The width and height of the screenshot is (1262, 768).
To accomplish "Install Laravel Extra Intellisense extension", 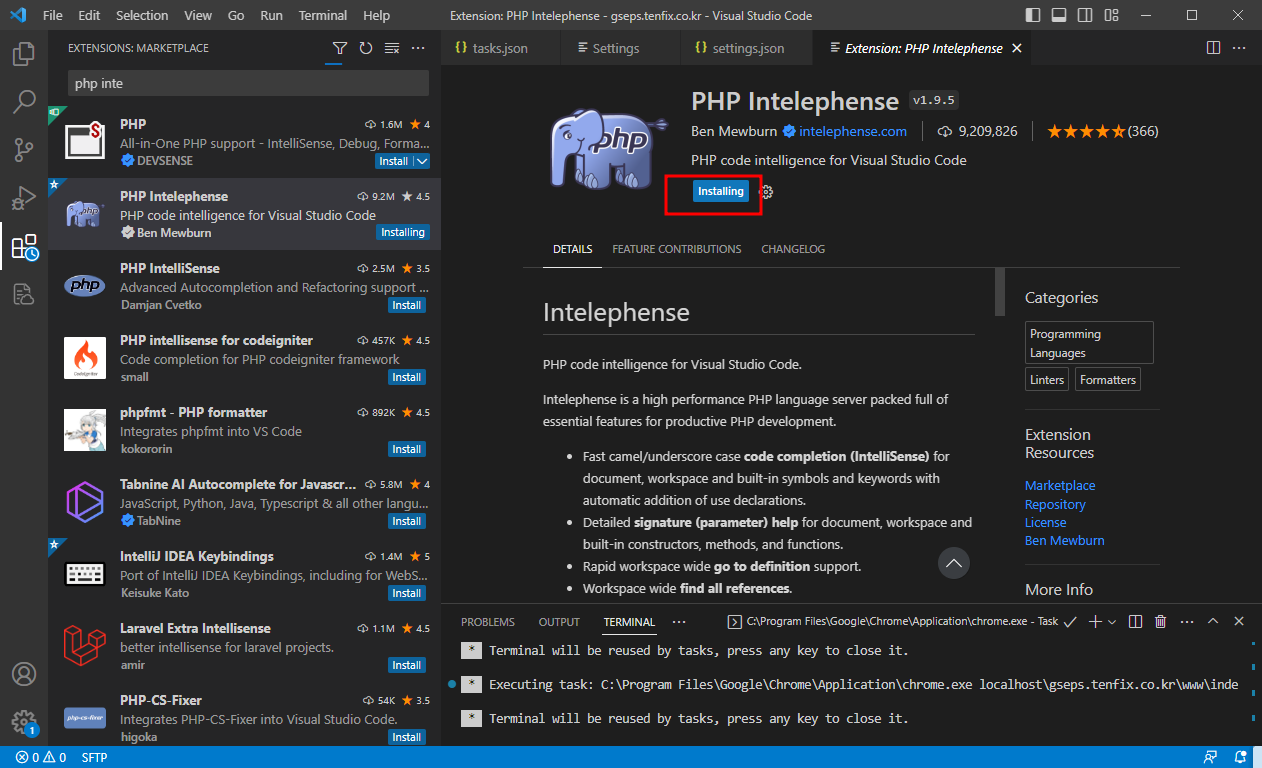I will tap(406, 665).
